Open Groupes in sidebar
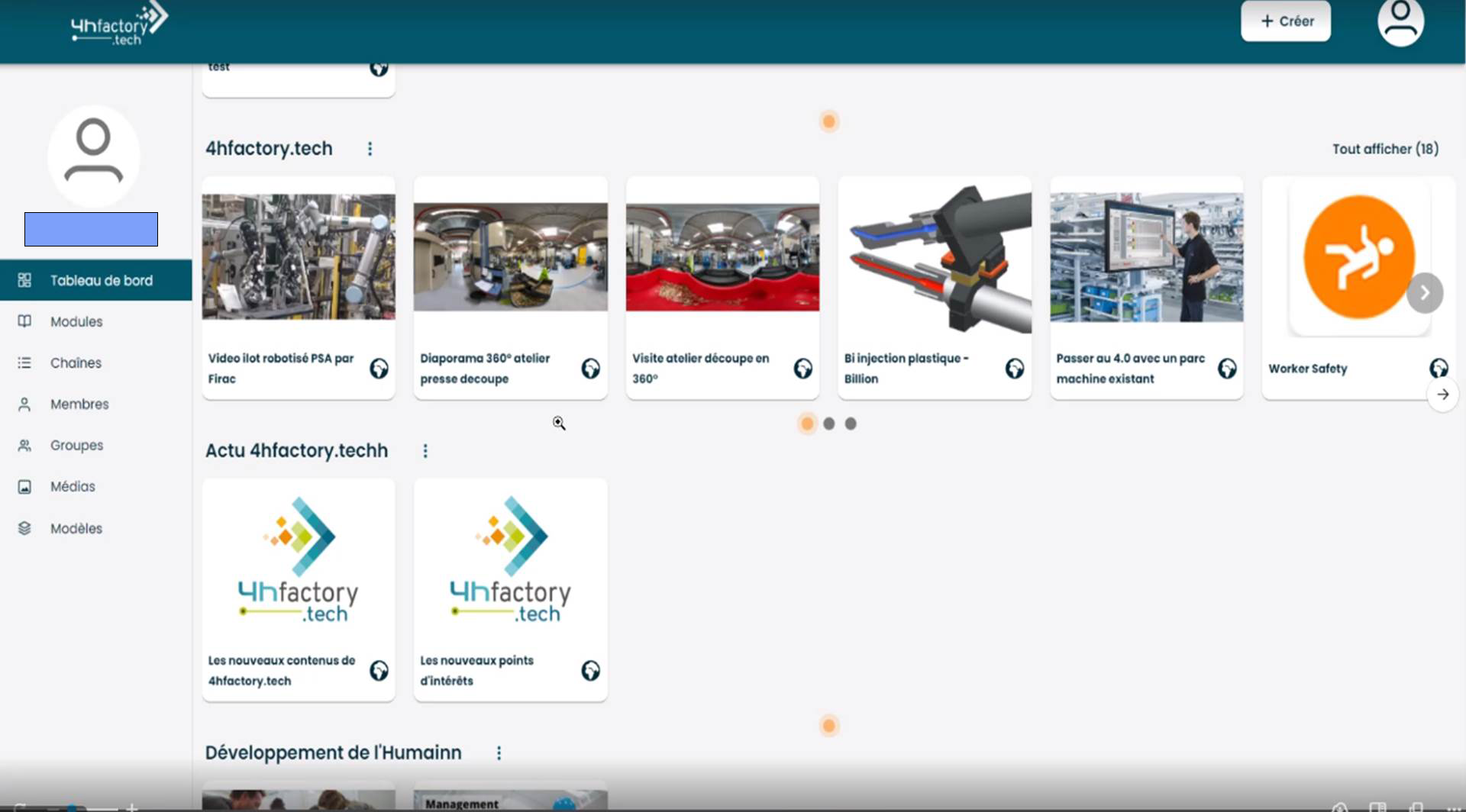1466x812 pixels. (x=76, y=445)
